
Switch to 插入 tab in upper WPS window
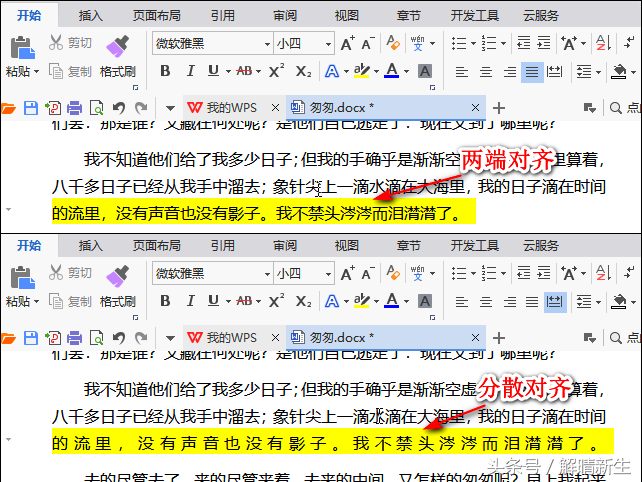click(90, 16)
